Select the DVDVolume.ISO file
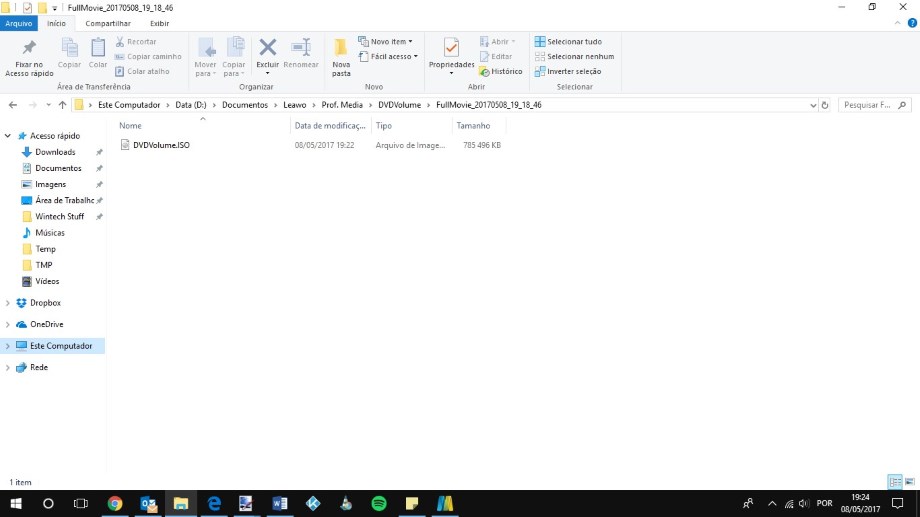Image resolution: width=920 pixels, height=517 pixels. [161, 145]
